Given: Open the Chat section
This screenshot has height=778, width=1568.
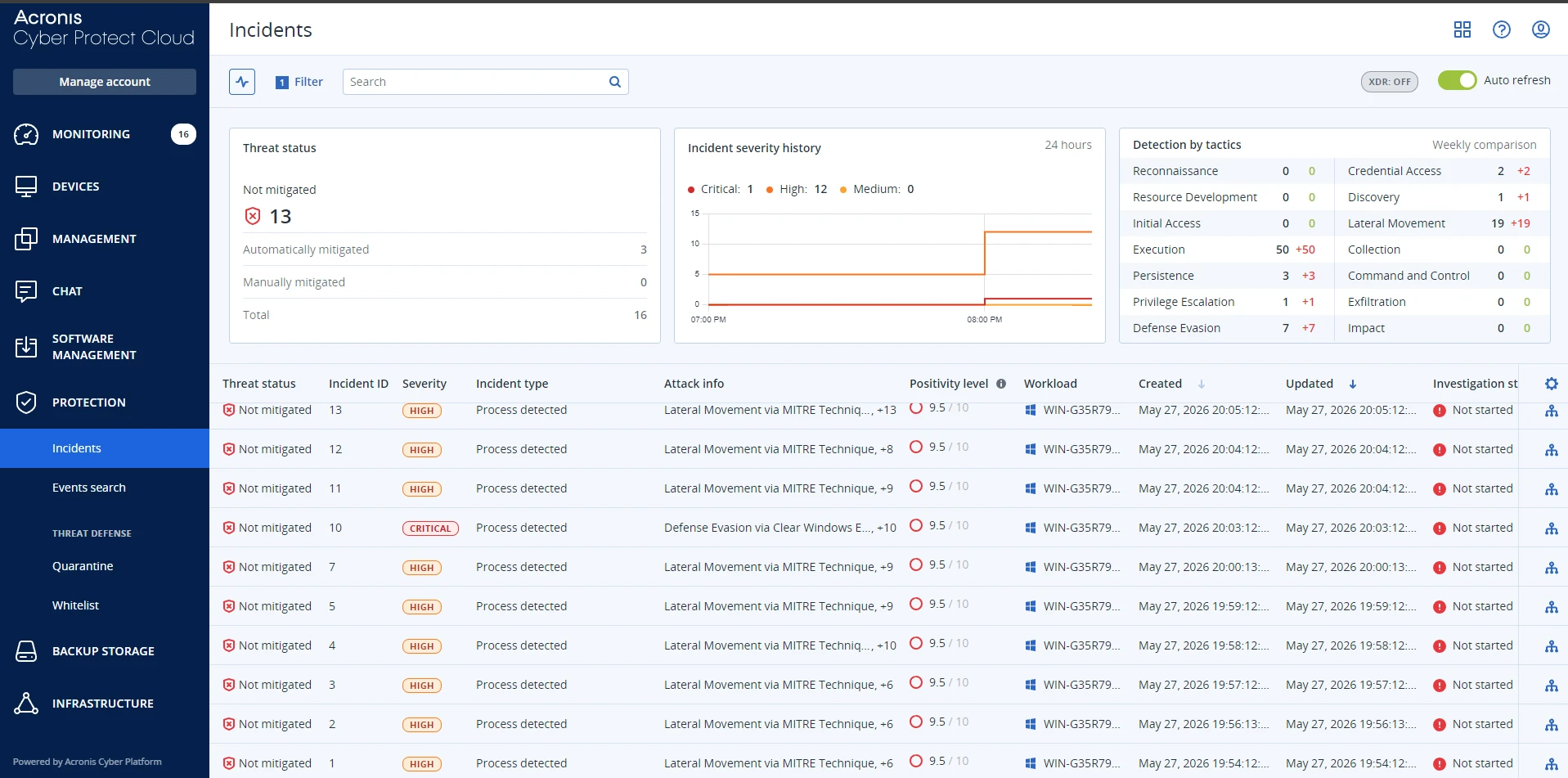Looking at the screenshot, I should point(105,291).
